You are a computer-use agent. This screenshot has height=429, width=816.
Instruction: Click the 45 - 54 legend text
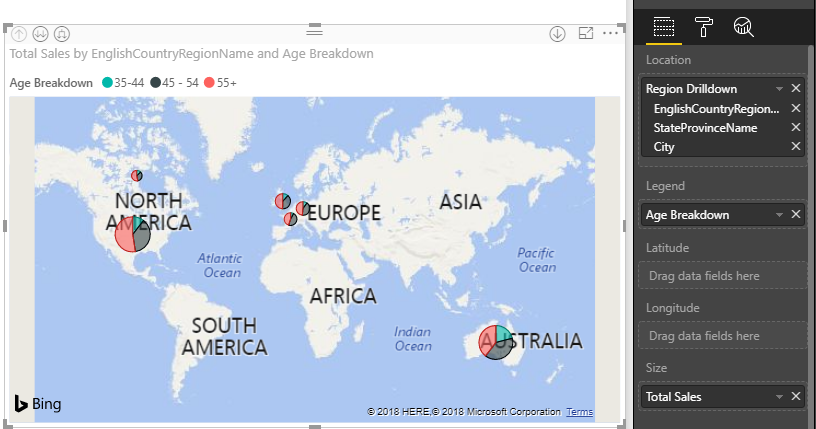(181, 83)
